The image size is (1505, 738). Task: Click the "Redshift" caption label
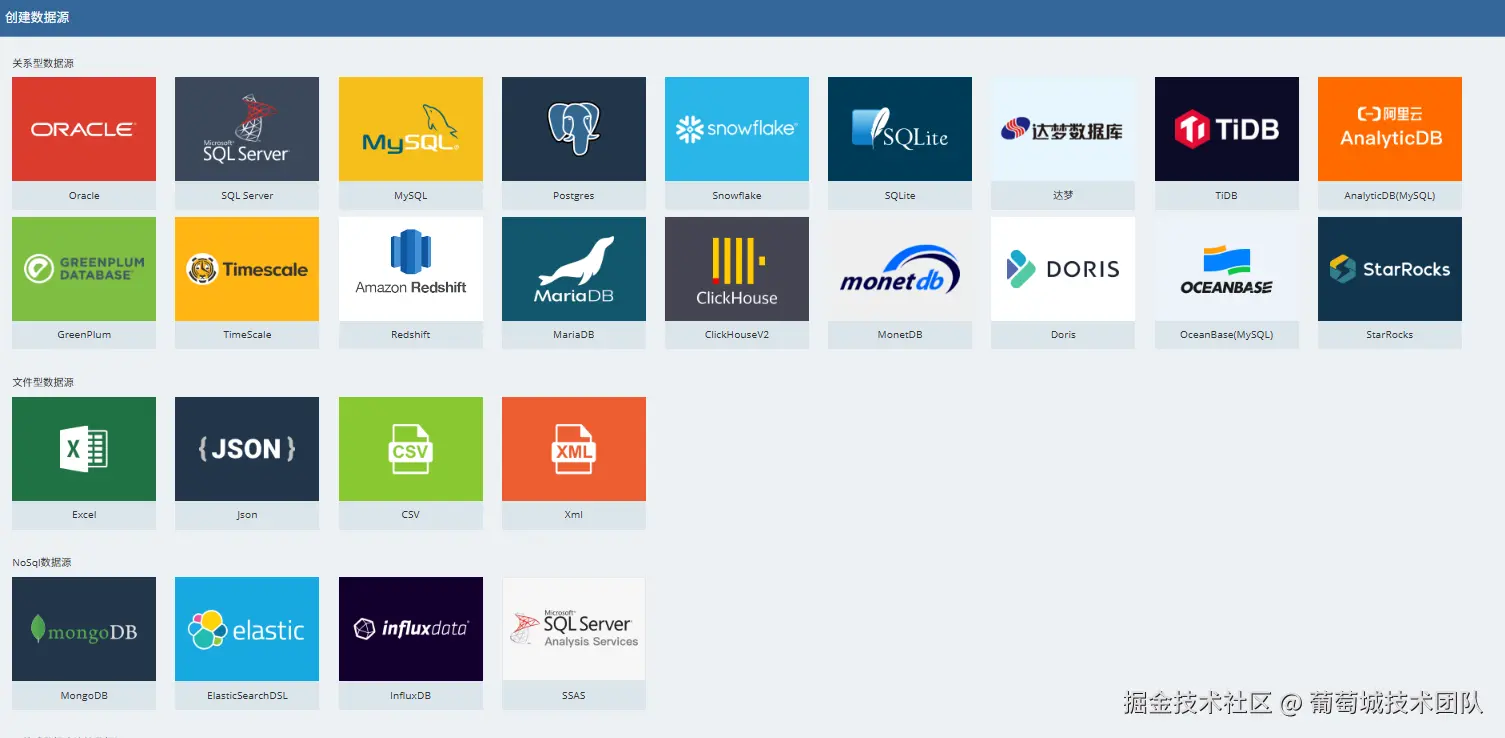click(x=411, y=335)
